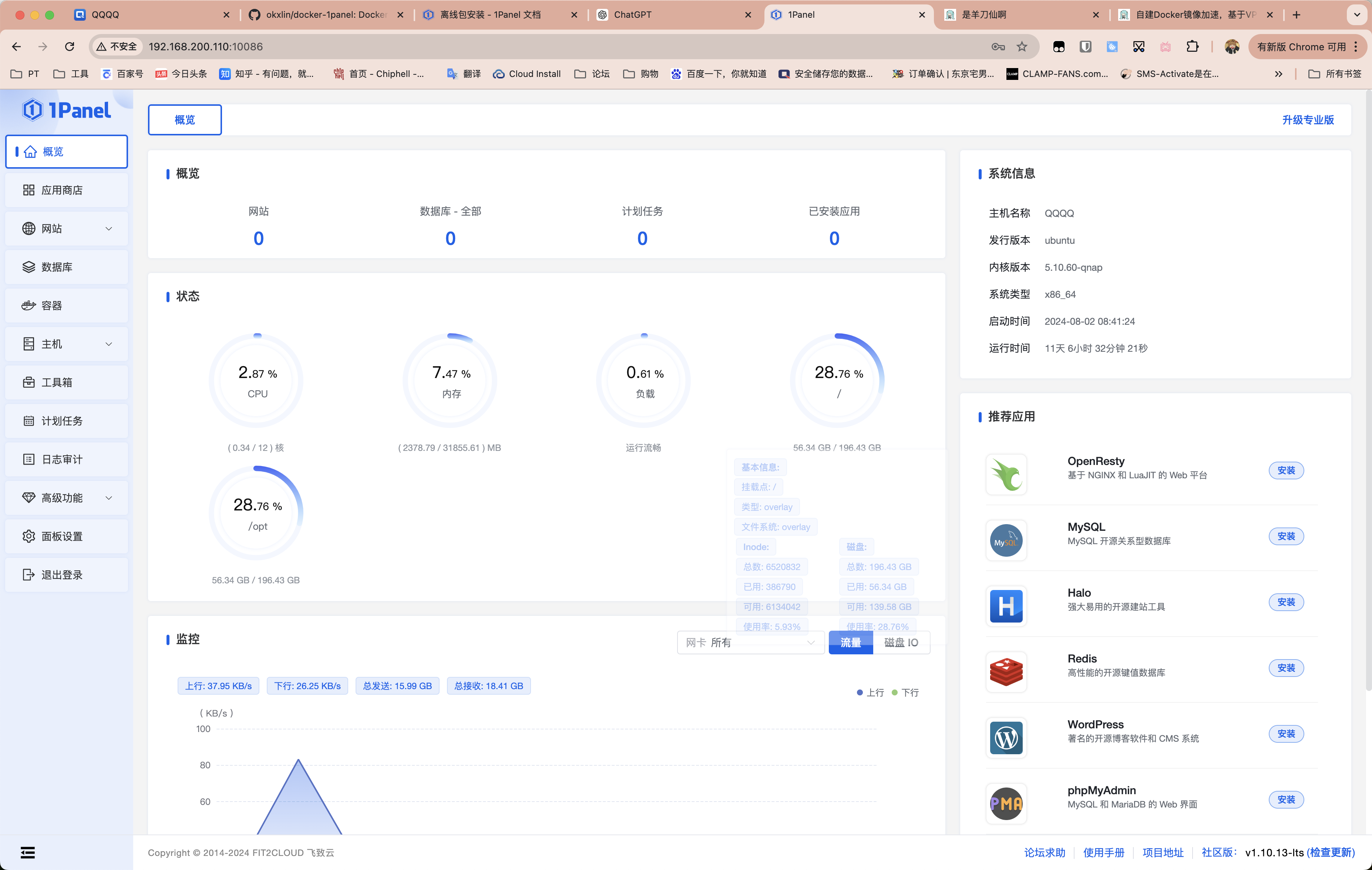Click the 1Panel logo in sidebar
The width and height of the screenshot is (1372, 870).
[66, 110]
